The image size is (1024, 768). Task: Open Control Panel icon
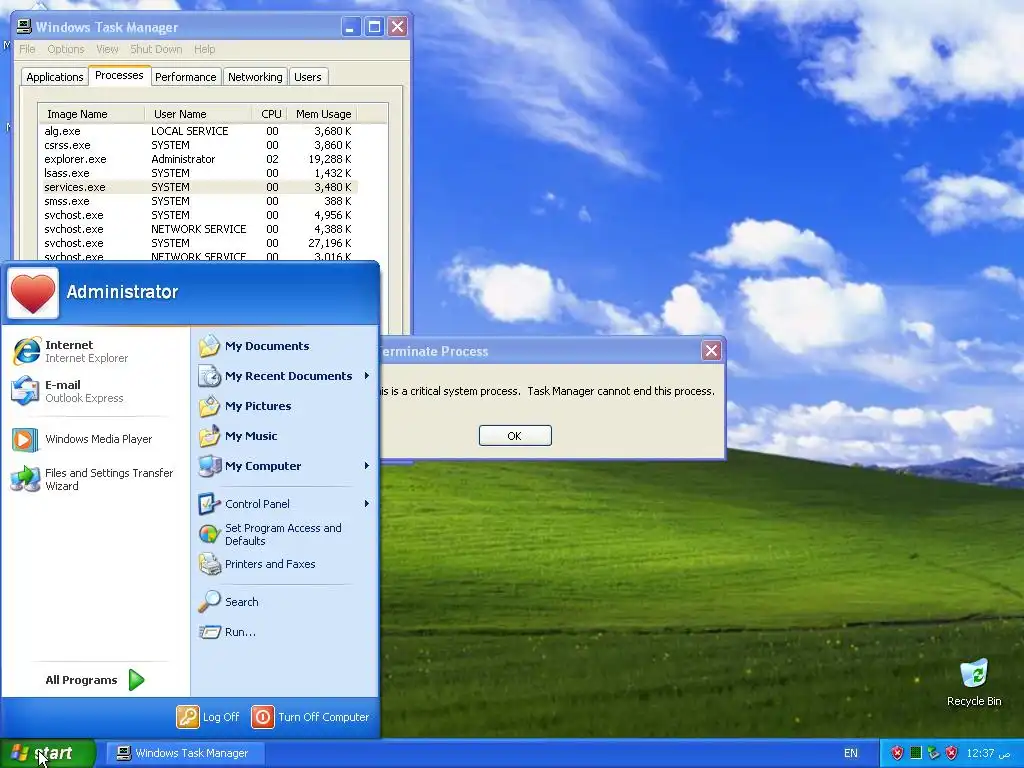pyautogui.click(x=210, y=504)
